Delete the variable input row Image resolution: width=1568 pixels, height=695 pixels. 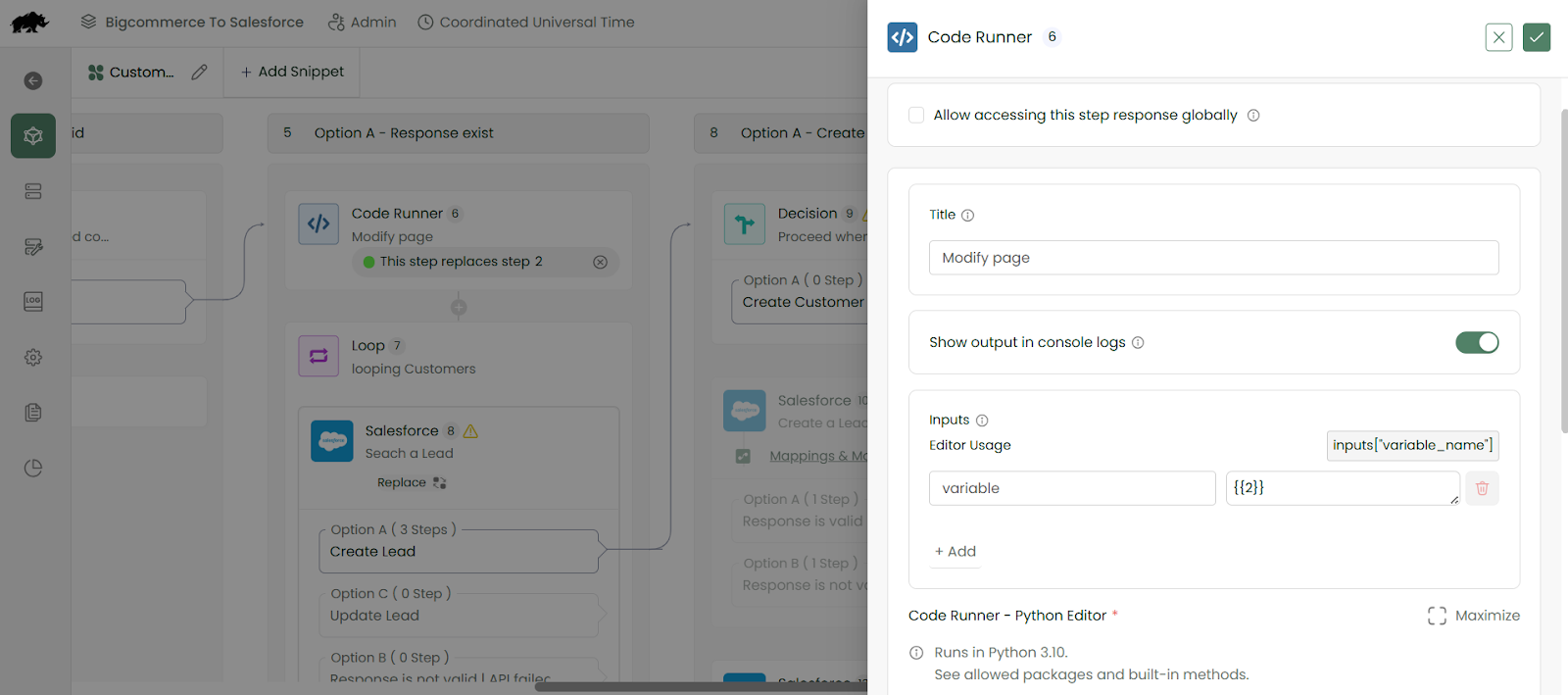[x=1482, y=488]
